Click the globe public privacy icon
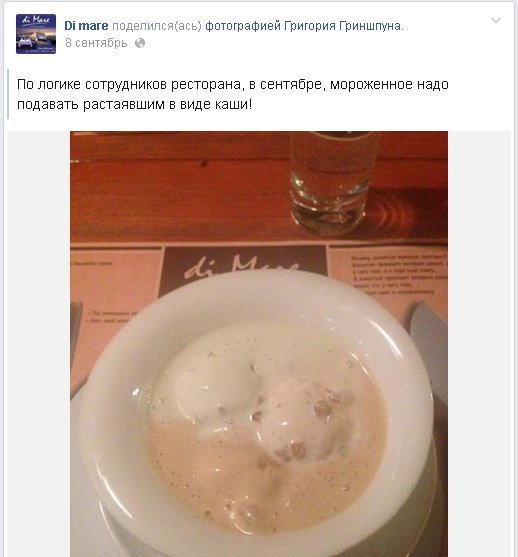This screenshot has width=518, height=557. pos(140,43)
